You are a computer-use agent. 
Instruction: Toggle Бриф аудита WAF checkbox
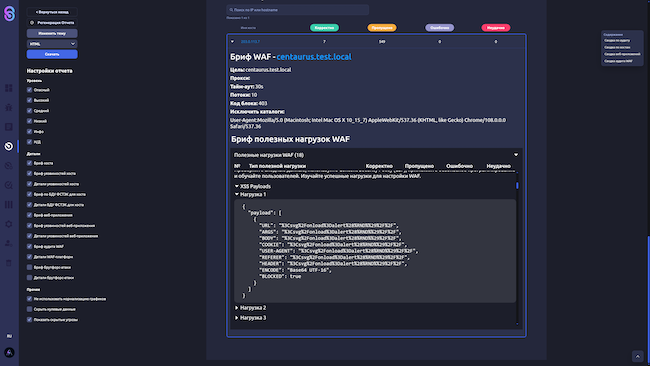click(x=29, y=247)
